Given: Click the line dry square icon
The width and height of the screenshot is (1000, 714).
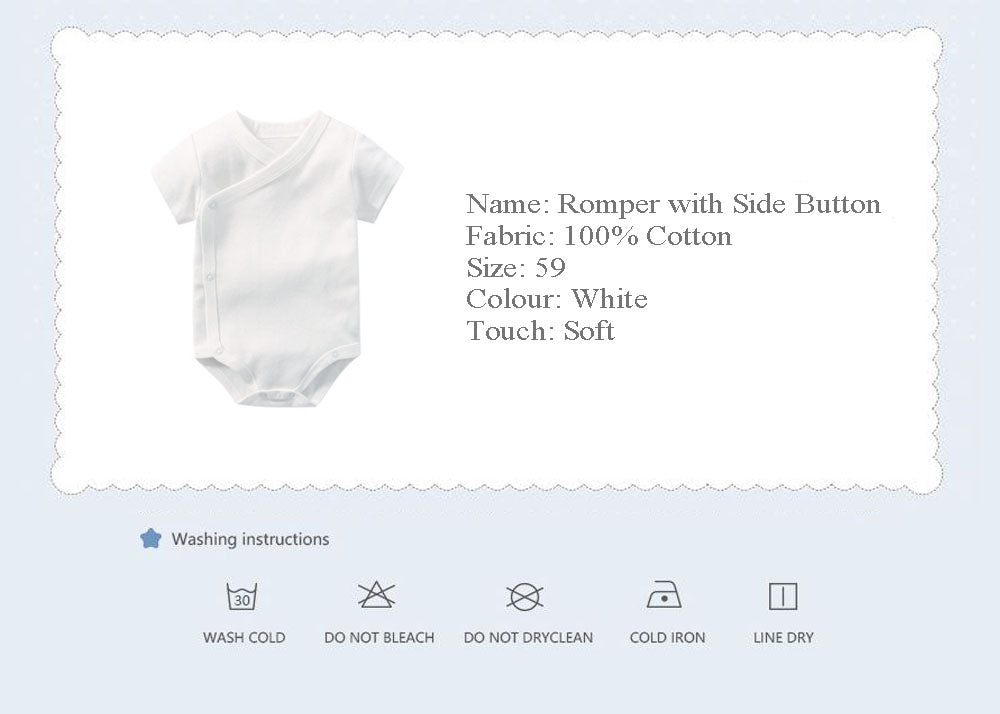Looking at the screenshot, I should click(783, 596).
